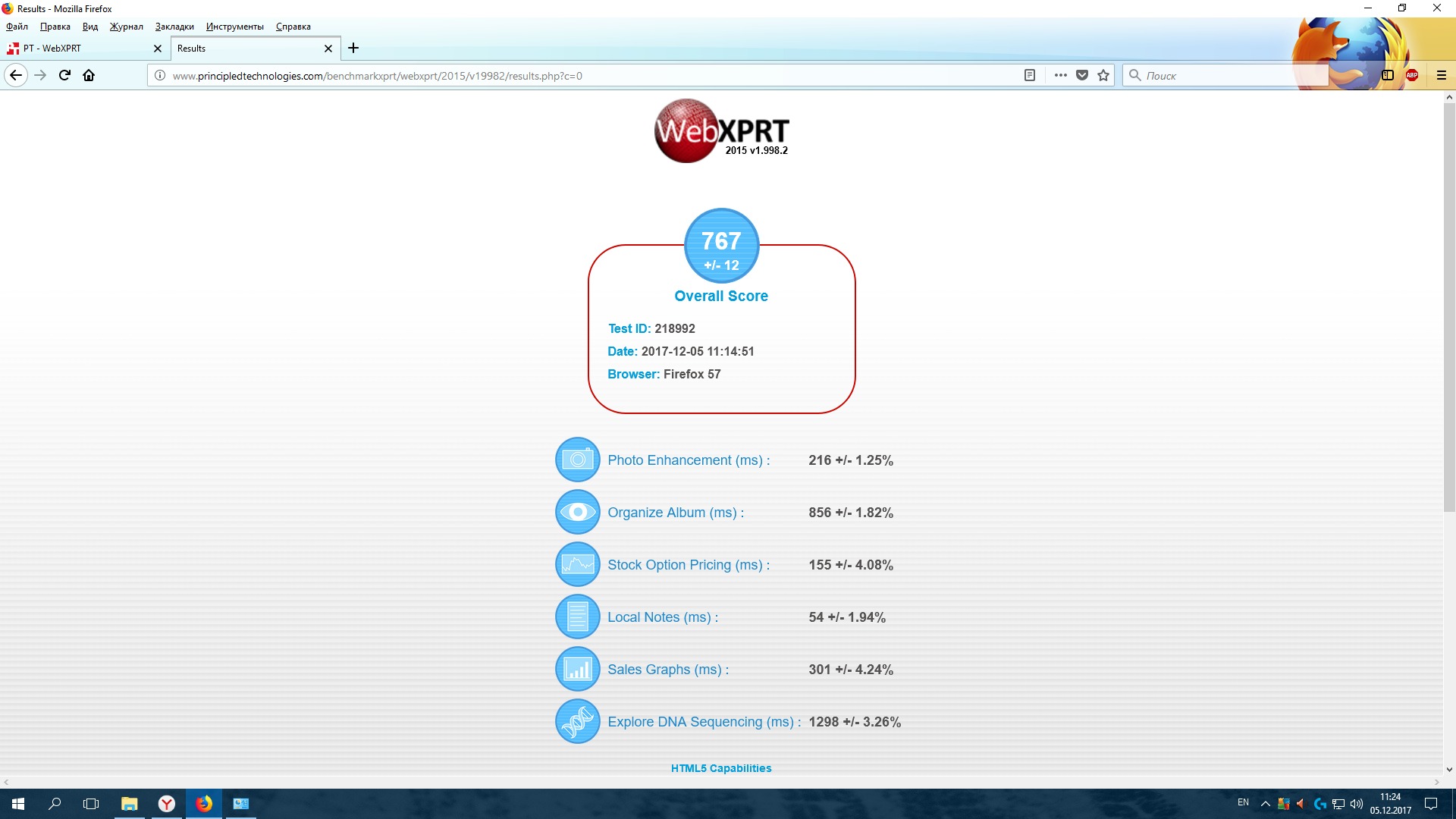This screenshot has width=1456, height=819.
Task: Click the Local Notes document icon
Action: click(577, 617)
